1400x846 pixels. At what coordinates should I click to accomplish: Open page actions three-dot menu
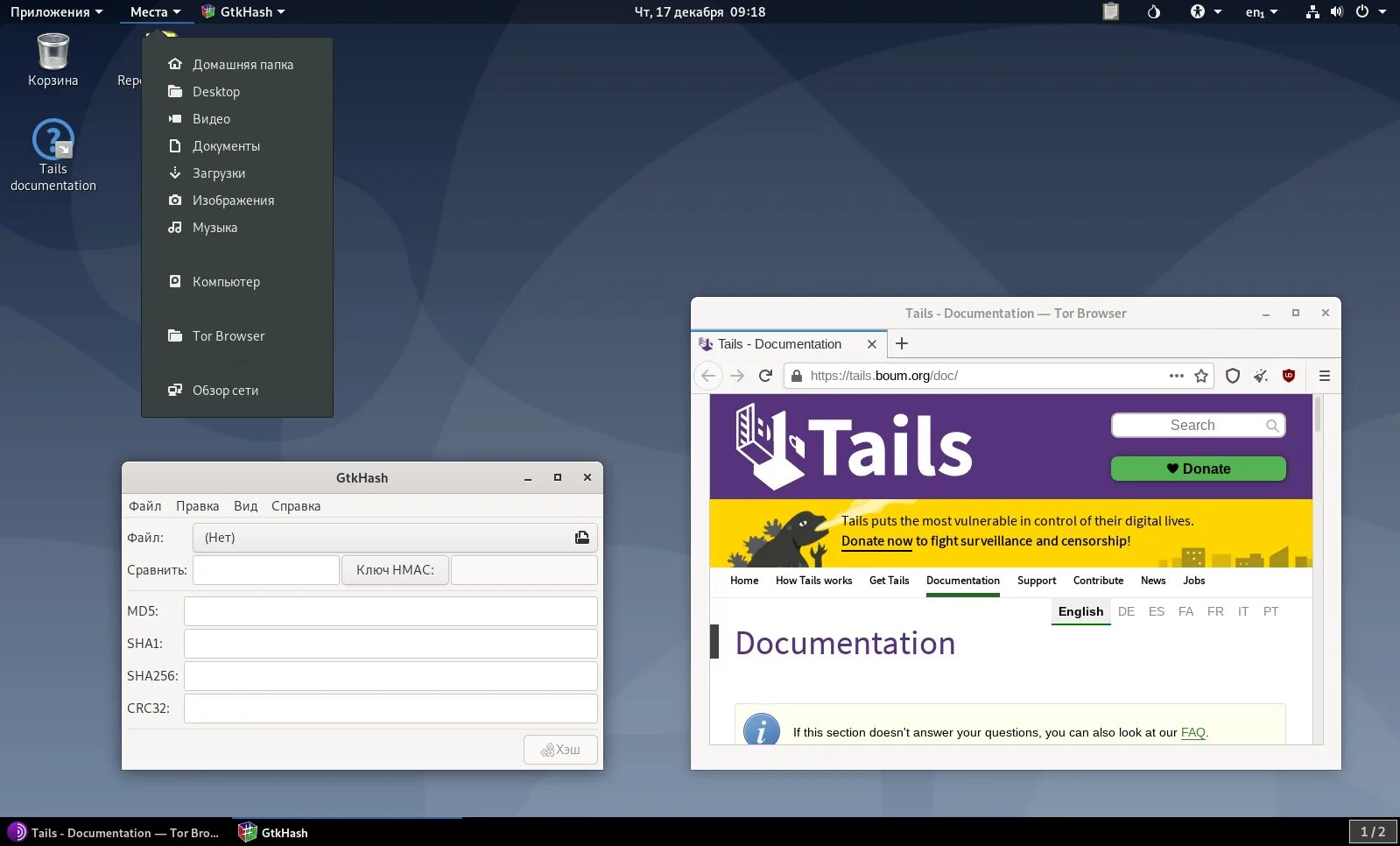point(1177,376)
